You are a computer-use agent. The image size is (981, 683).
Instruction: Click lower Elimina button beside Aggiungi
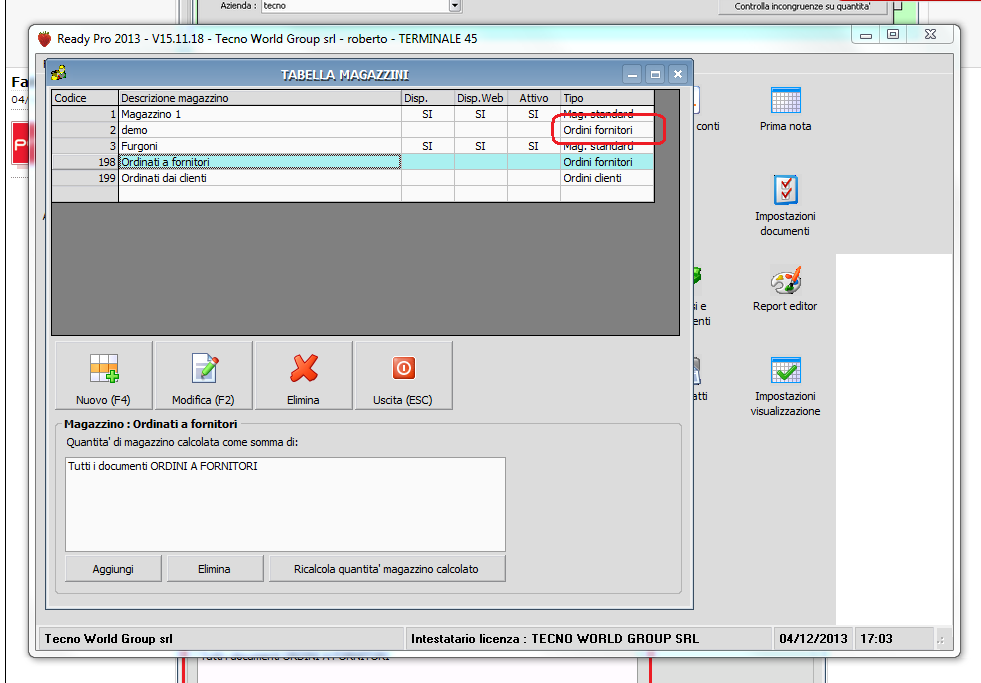tap(215, 569)
